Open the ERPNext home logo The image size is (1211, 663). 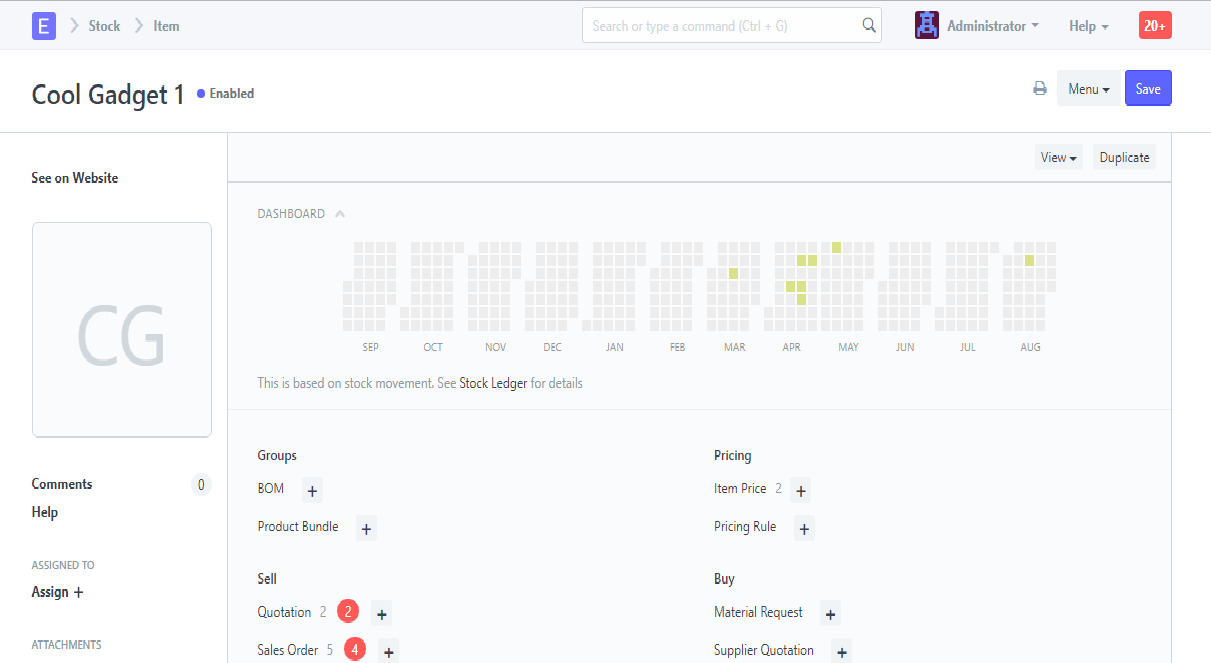click(43, 26)
